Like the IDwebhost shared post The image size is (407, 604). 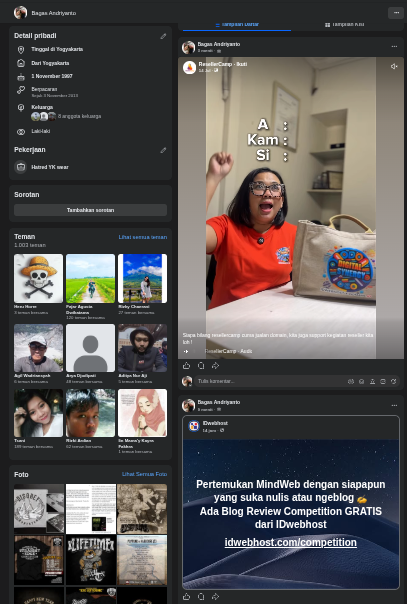click(x=187, y=596)
